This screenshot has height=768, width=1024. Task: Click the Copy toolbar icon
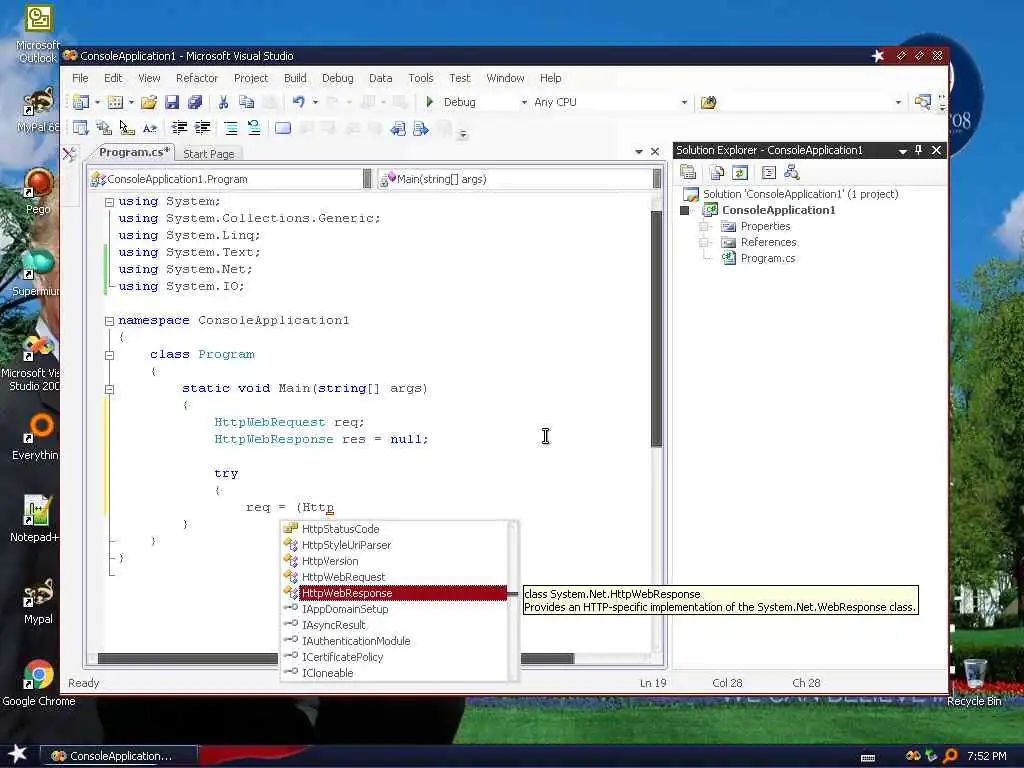pyautogui.click(x=246, y=102)
